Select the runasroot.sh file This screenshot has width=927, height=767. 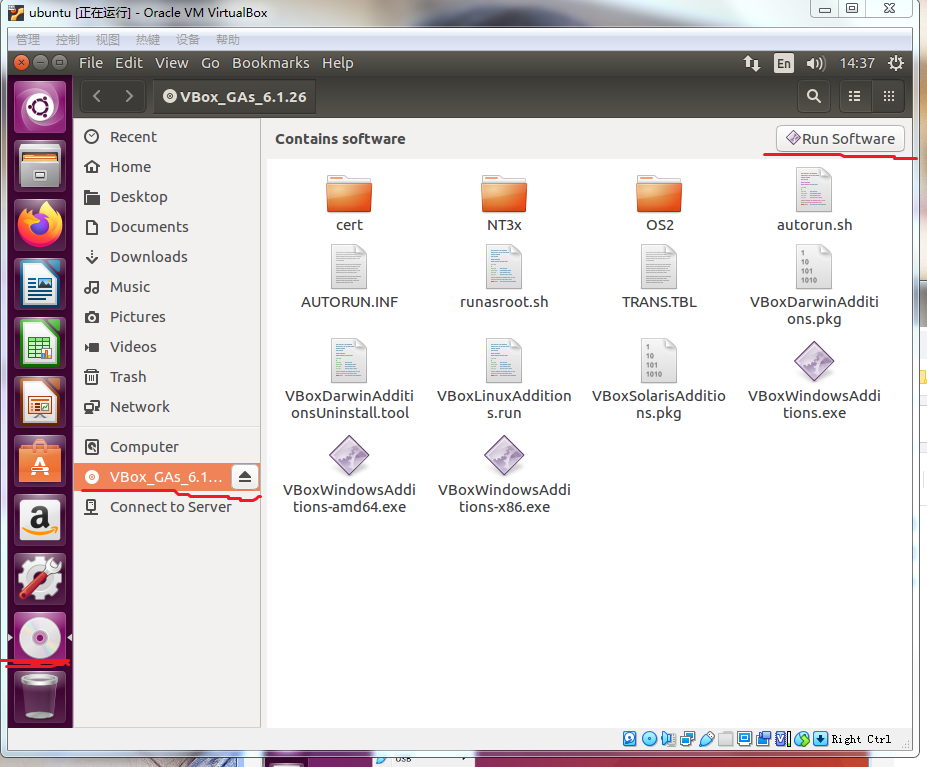point(504,277)
